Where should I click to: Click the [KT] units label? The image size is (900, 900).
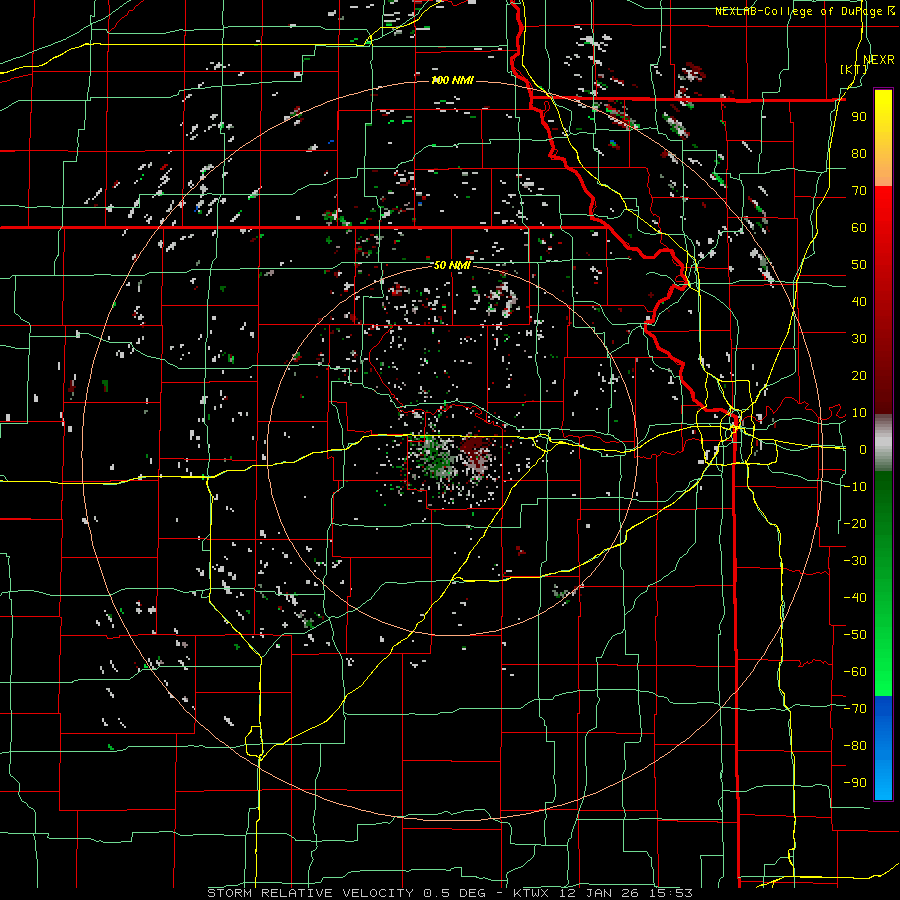click(x=854, y=70)
